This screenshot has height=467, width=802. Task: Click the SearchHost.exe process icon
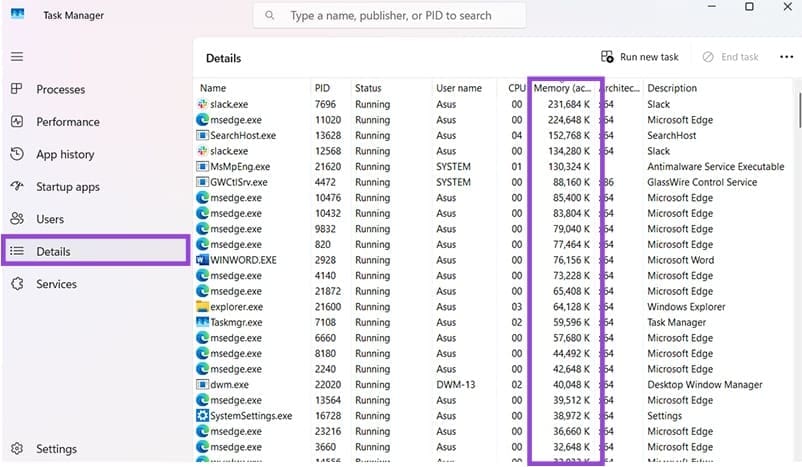[x=203, y=135]
